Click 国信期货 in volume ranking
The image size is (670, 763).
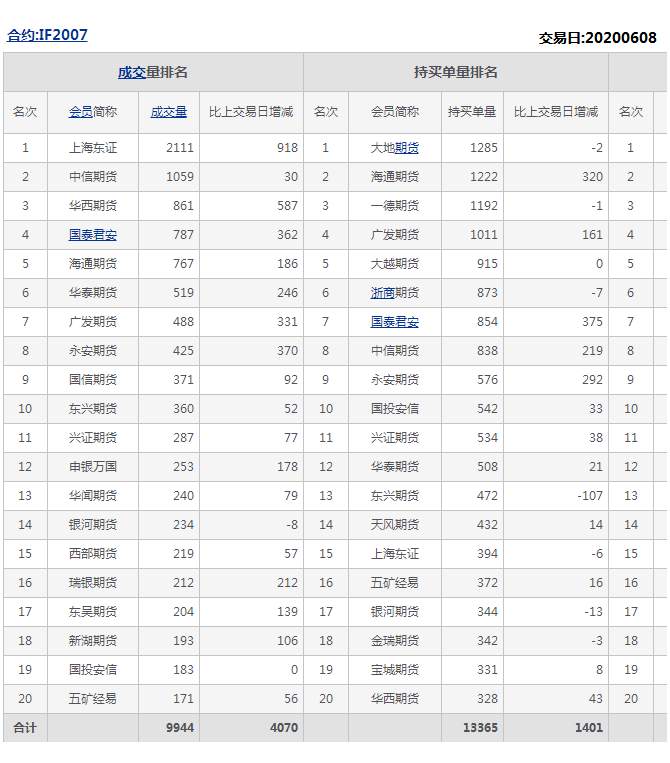pyautogui.click(x=93, y=380)
